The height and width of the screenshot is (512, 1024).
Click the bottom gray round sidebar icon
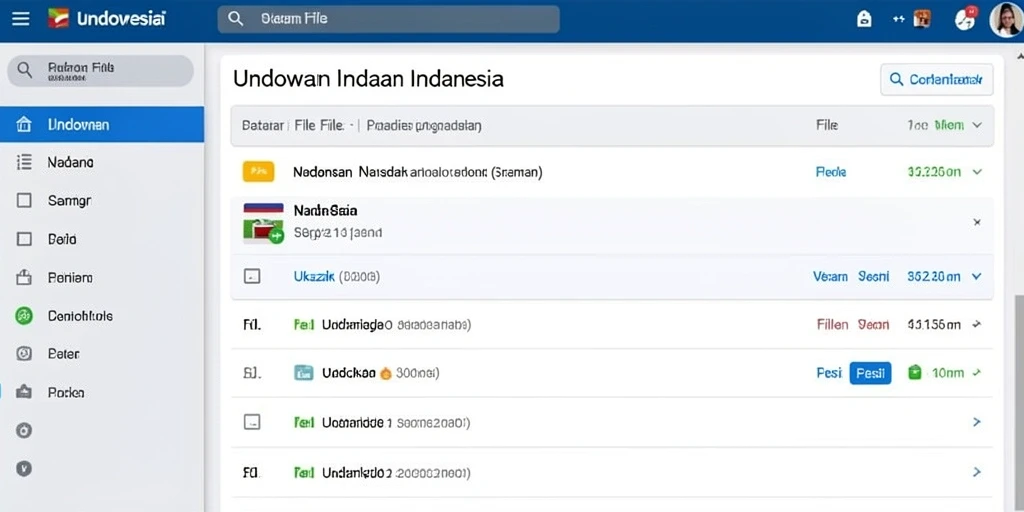click(24, 468)
